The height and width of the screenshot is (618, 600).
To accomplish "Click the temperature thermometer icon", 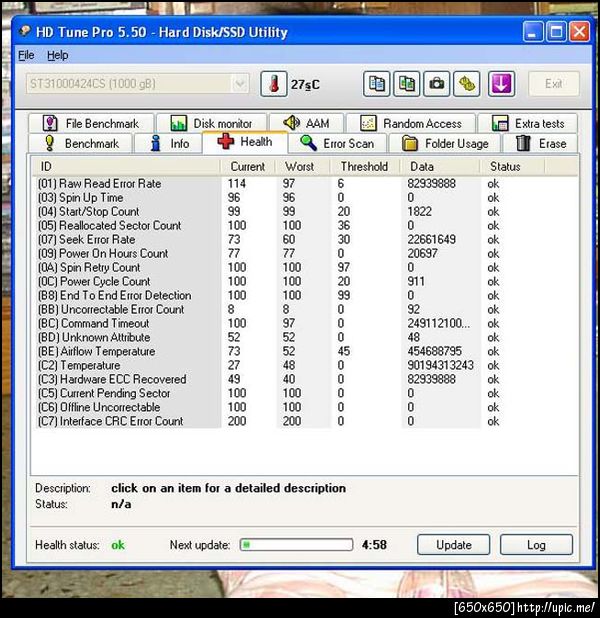I will point(274,84).
